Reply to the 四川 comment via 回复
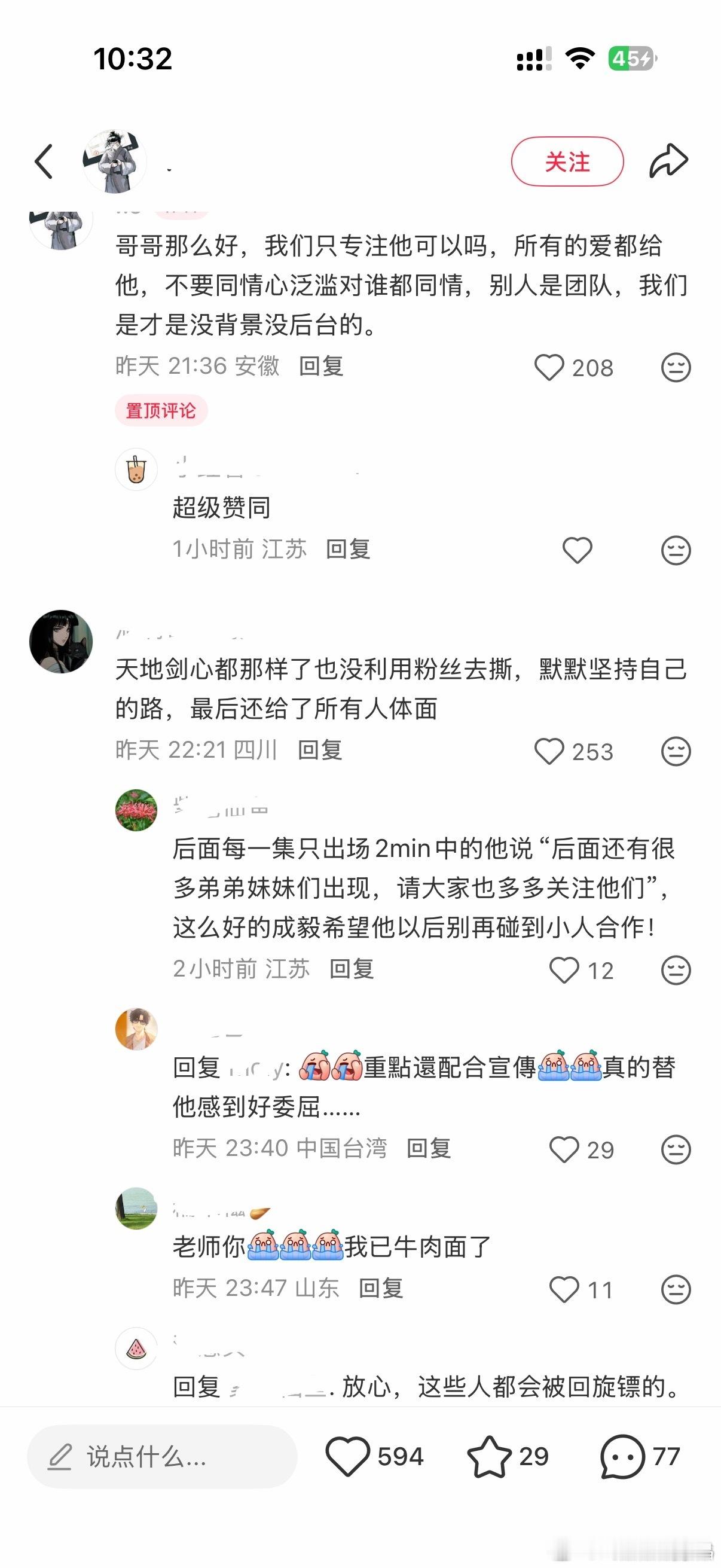 [x=320, y=750]
